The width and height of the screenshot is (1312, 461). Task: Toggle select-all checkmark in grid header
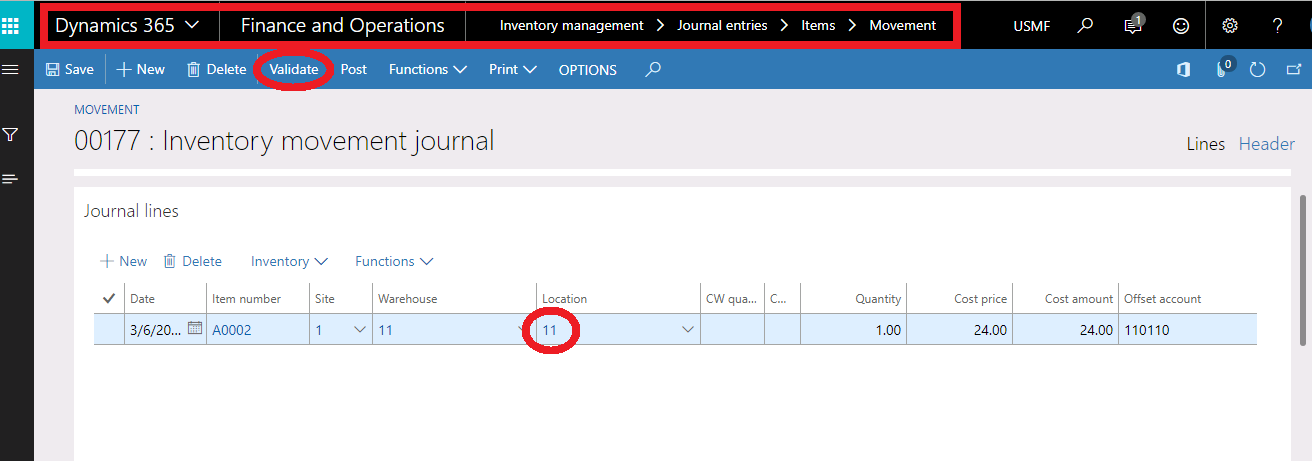(x=109, y=298)
